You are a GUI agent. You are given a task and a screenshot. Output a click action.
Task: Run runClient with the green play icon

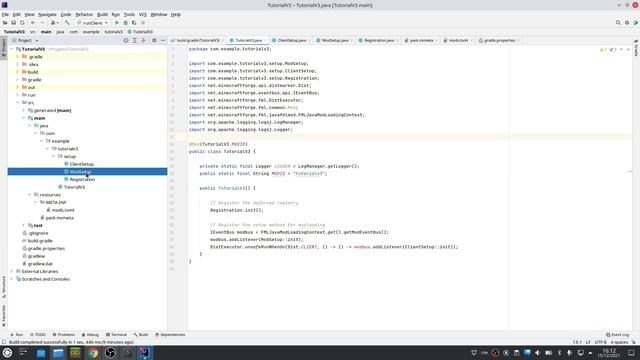[117, 23]
